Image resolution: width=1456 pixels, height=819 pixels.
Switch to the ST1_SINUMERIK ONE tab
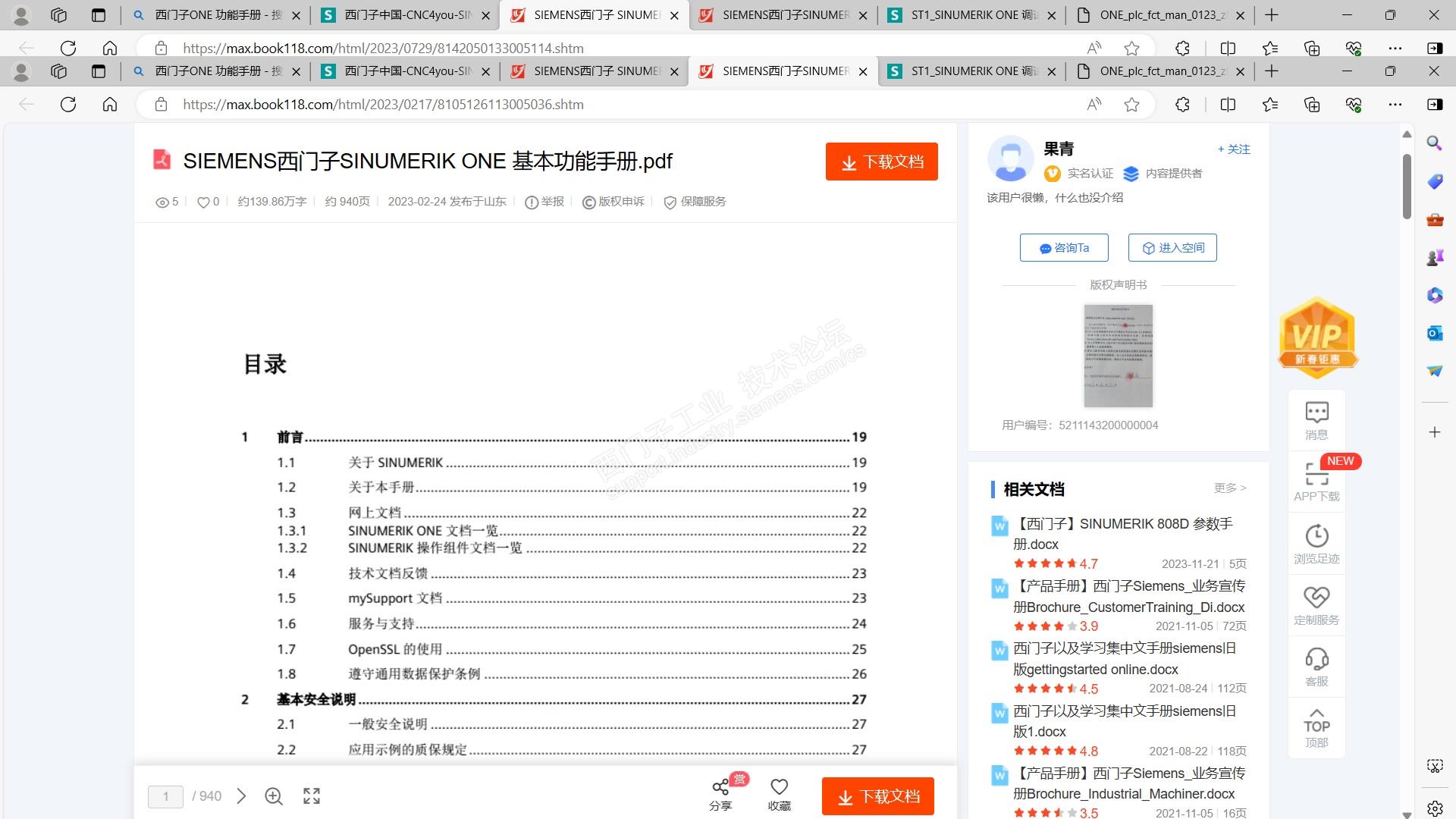coord(973,71)
